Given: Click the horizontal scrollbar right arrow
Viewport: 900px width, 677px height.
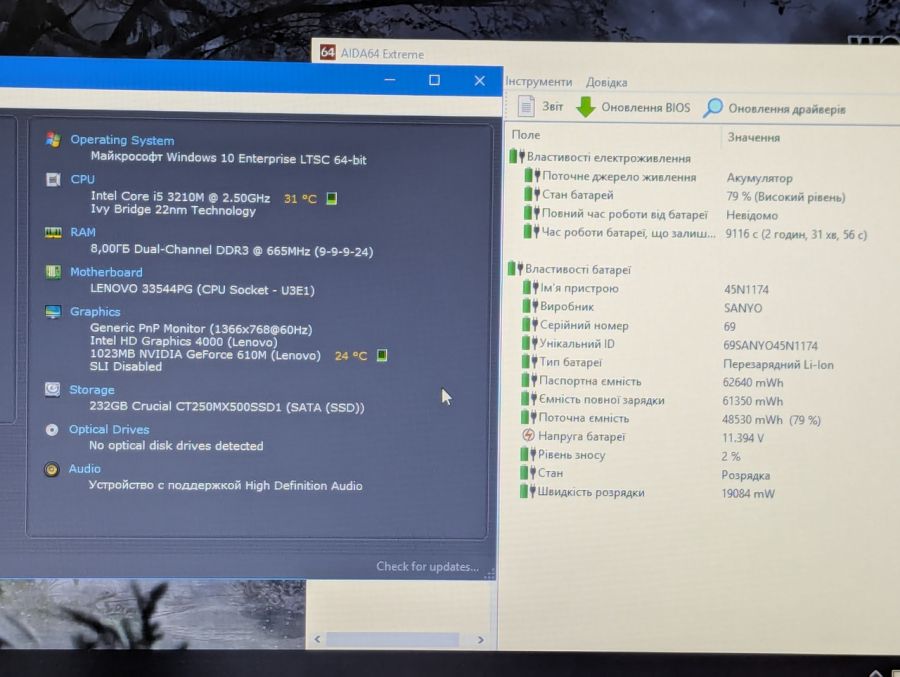Looking at the screenshot, I should click(x=480, y=639).
